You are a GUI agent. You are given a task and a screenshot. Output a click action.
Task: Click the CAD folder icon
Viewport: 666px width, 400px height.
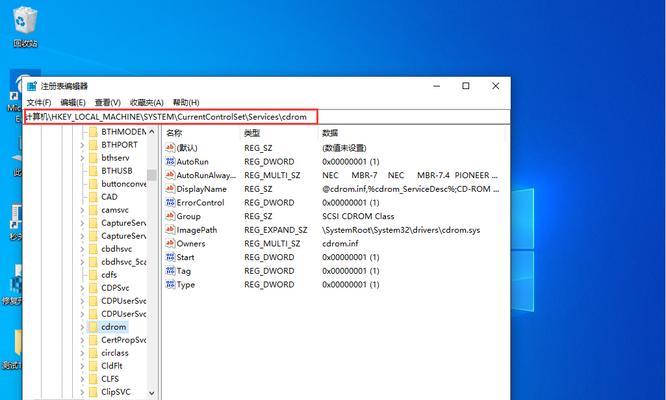point(93,197)
